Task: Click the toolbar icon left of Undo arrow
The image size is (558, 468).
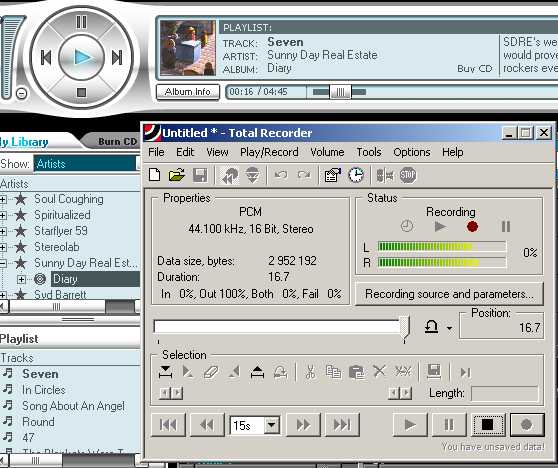Action: [x=252, y=175]
